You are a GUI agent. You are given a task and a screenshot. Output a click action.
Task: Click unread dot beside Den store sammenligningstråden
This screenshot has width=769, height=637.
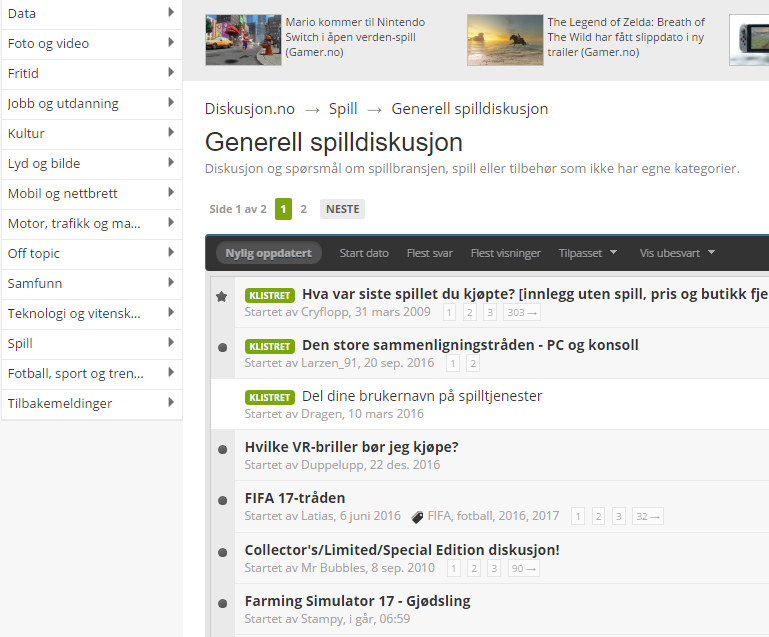point(222,347)
